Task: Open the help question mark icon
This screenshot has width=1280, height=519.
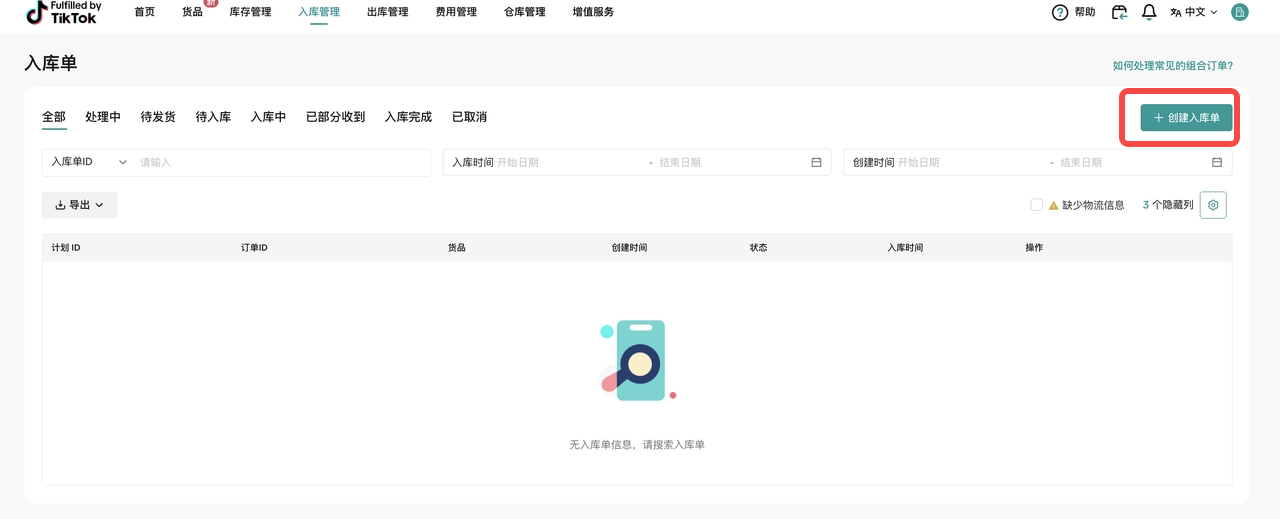Action: click(1060, 12)
